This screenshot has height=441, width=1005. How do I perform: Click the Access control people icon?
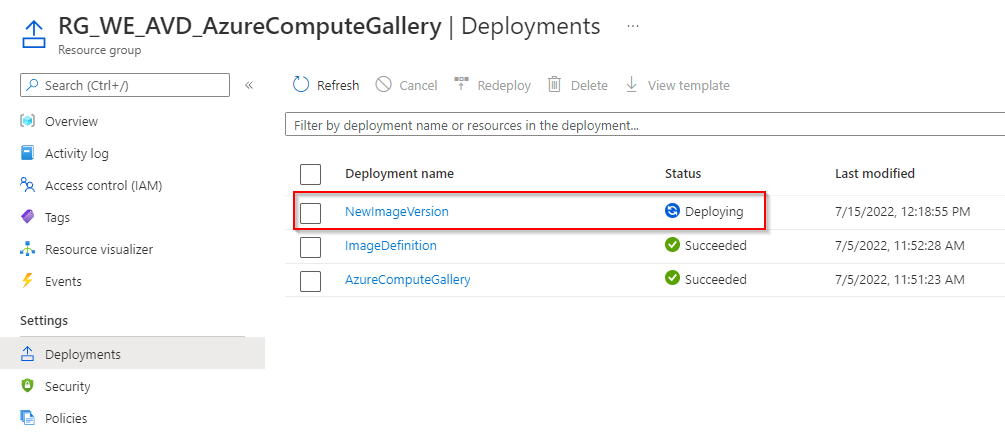tap(27, 185)
